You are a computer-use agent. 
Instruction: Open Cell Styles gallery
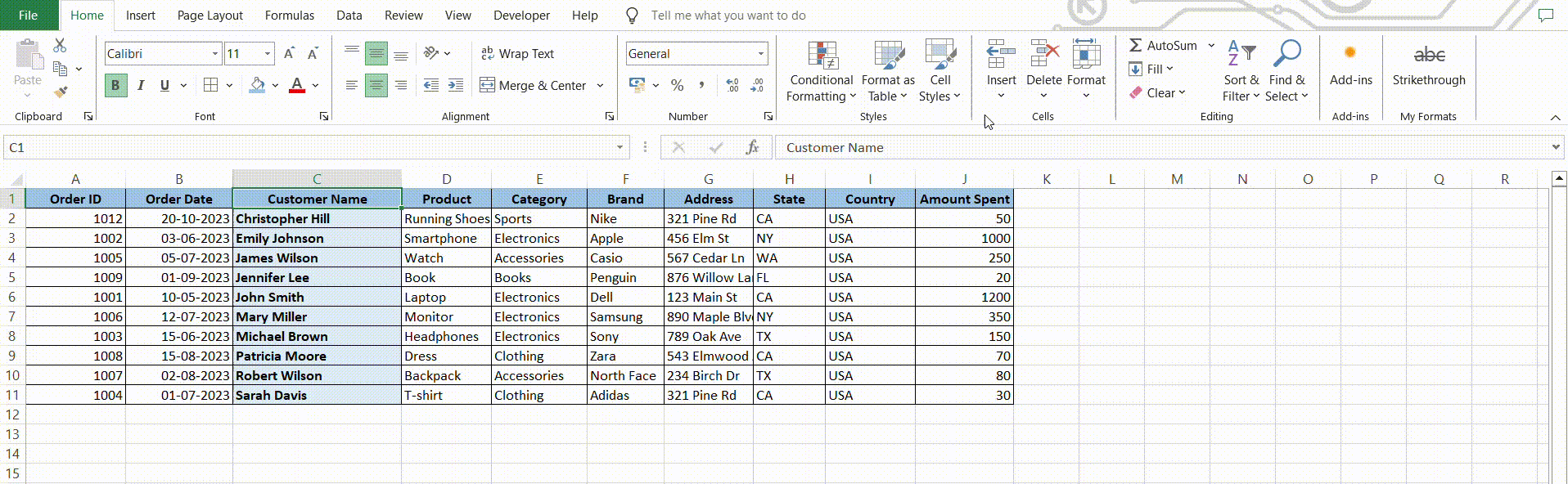[x=939, y=72]
